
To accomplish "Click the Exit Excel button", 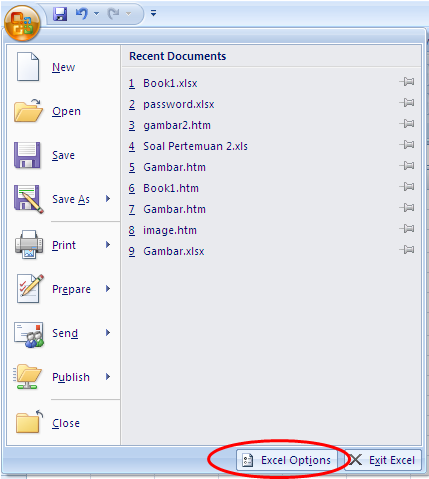I will pyautogui.click(x=383, y=460).
